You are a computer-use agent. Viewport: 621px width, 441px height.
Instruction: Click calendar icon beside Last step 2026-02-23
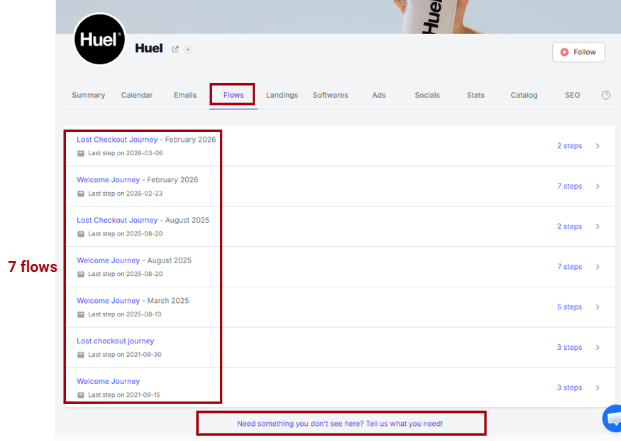coord(81,194)
